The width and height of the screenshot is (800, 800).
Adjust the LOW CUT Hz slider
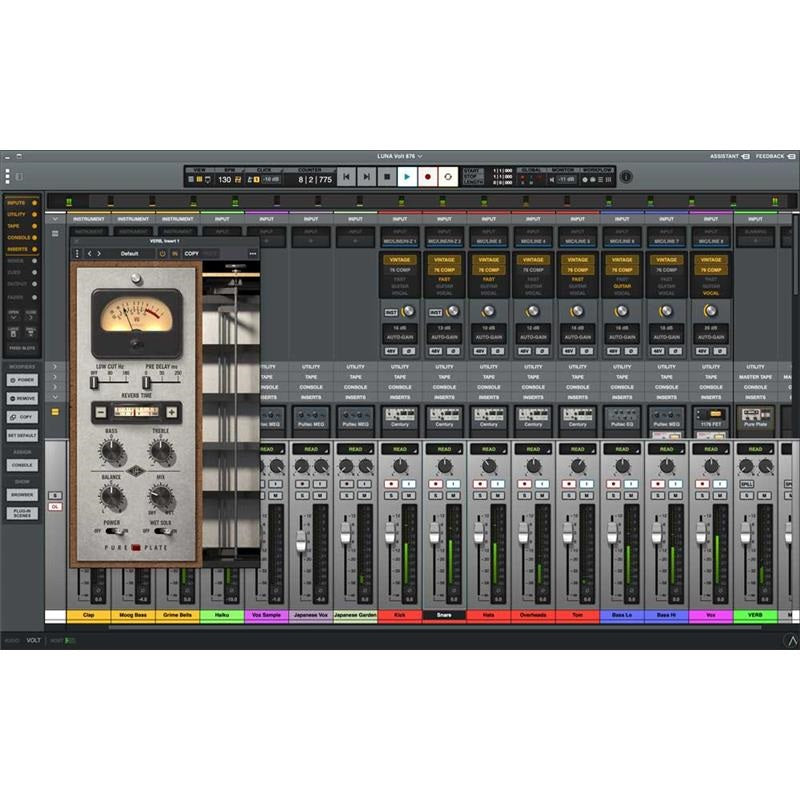pyautogui.click(x=94, y=383)
